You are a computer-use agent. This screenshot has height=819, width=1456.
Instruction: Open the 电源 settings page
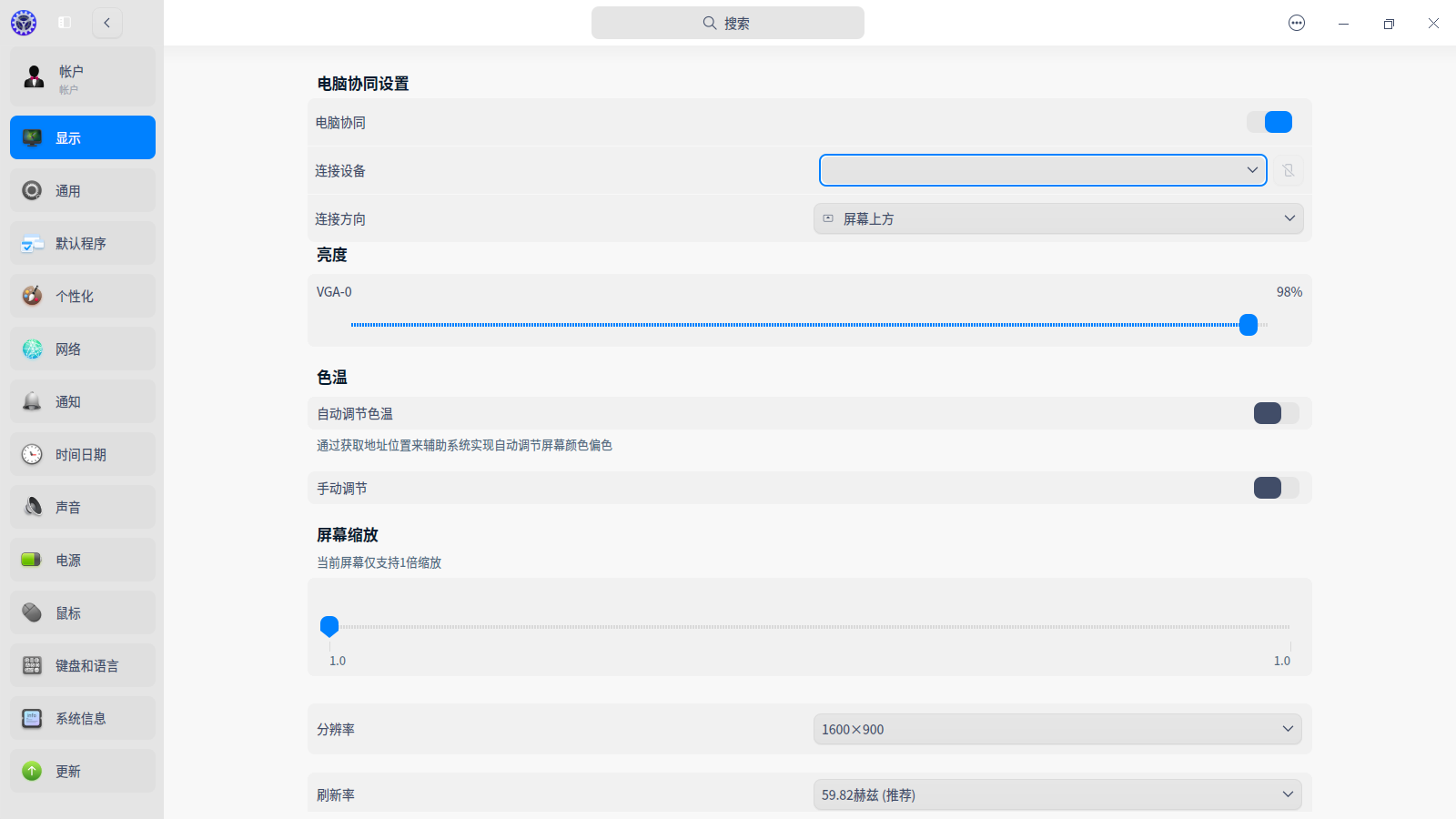coord(83,560)
